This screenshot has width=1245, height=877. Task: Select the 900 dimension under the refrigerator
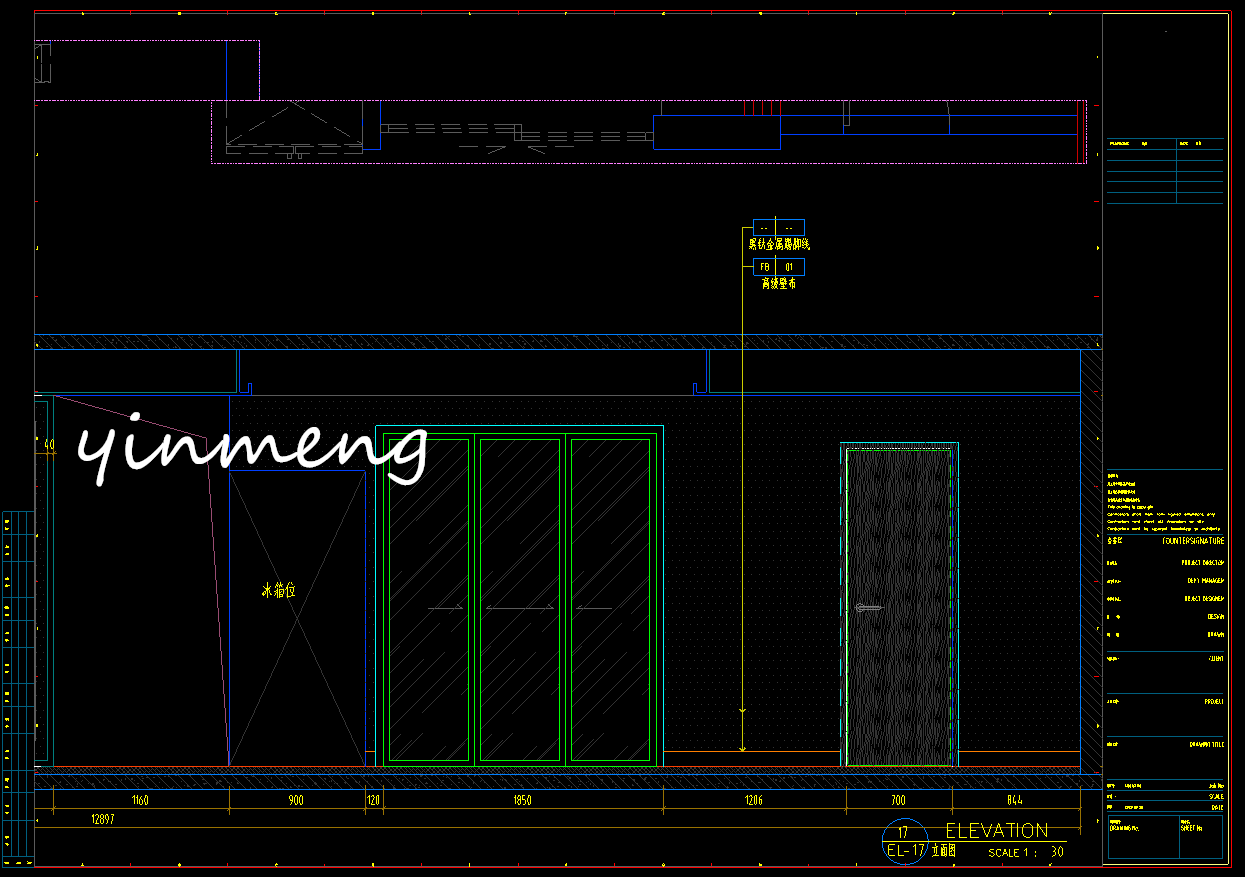point(296,801)
